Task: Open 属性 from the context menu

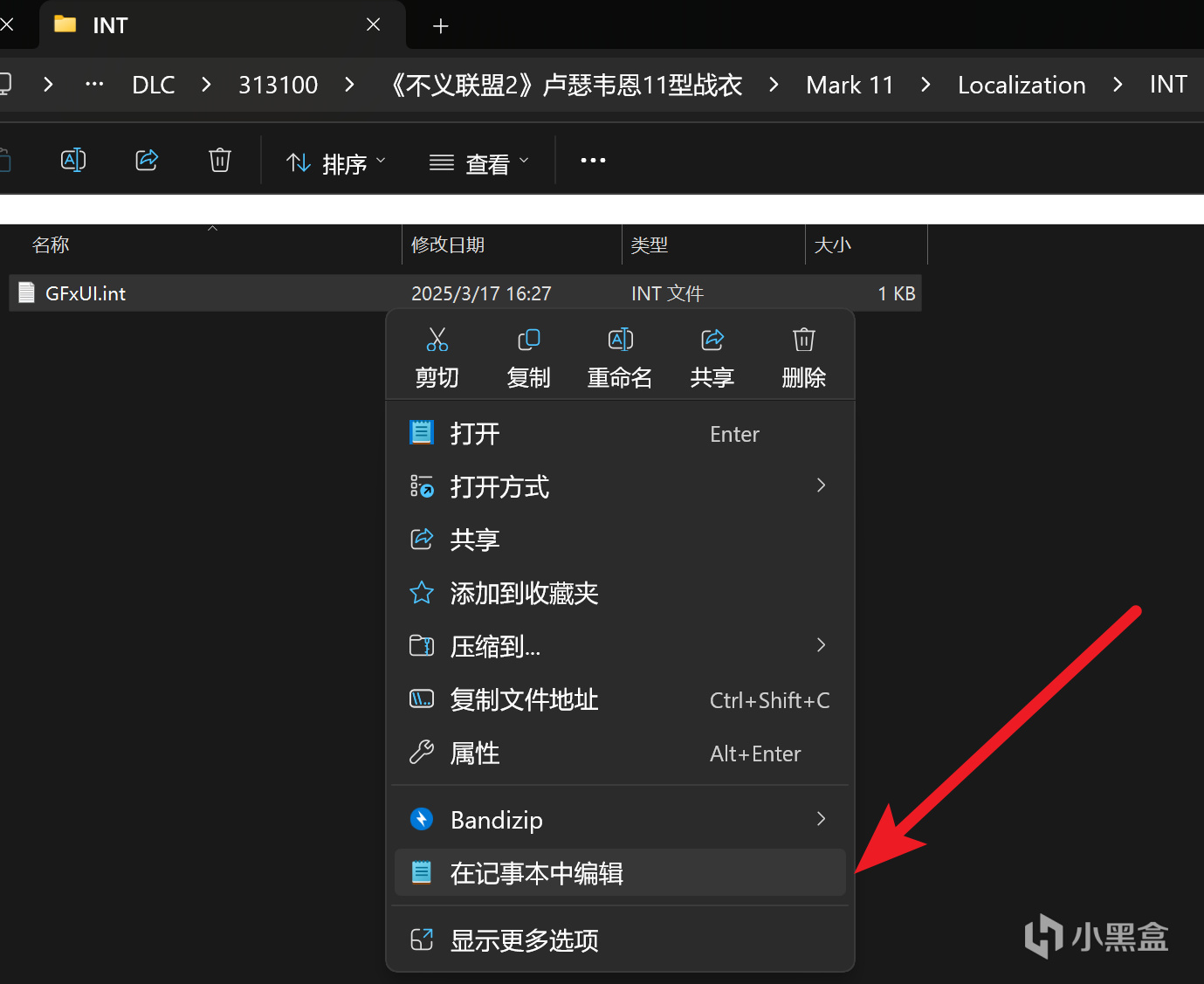Action: [x=620, y=753]
